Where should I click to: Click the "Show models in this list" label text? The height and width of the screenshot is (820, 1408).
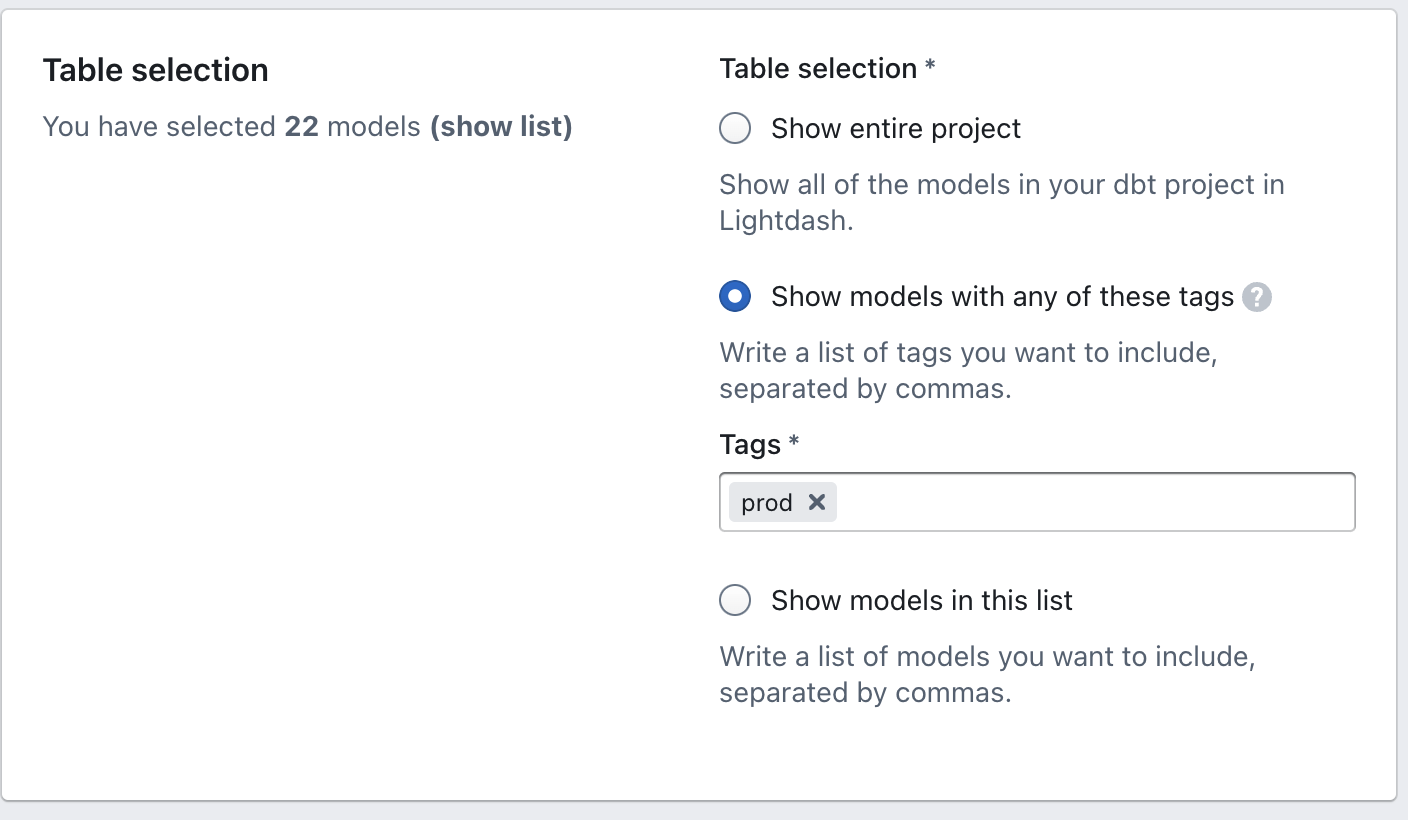tap(921, 601)
